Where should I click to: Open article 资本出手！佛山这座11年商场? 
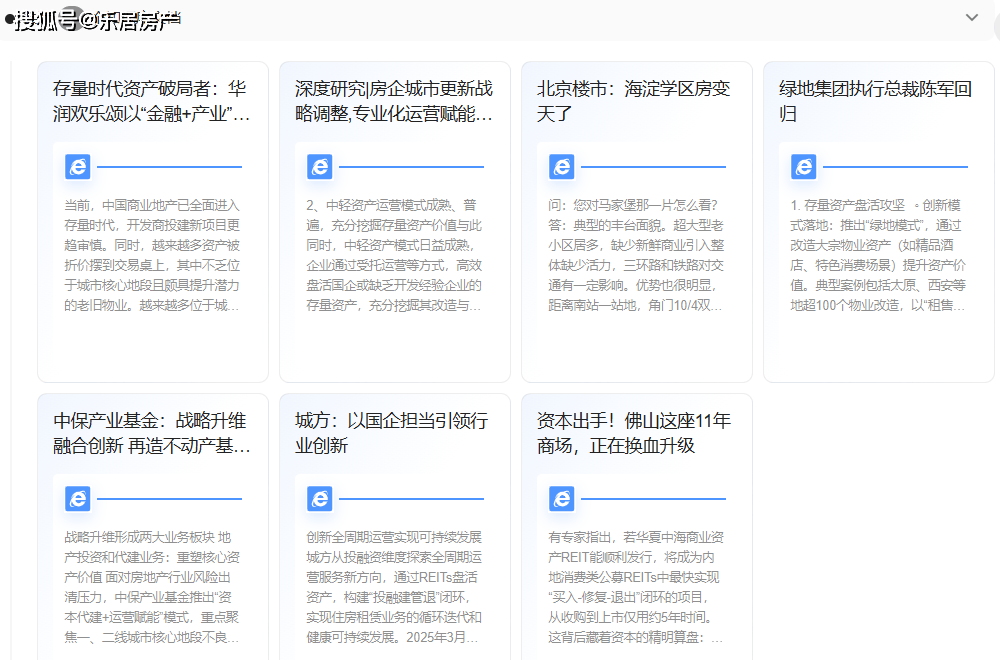[x=634, y=433]
